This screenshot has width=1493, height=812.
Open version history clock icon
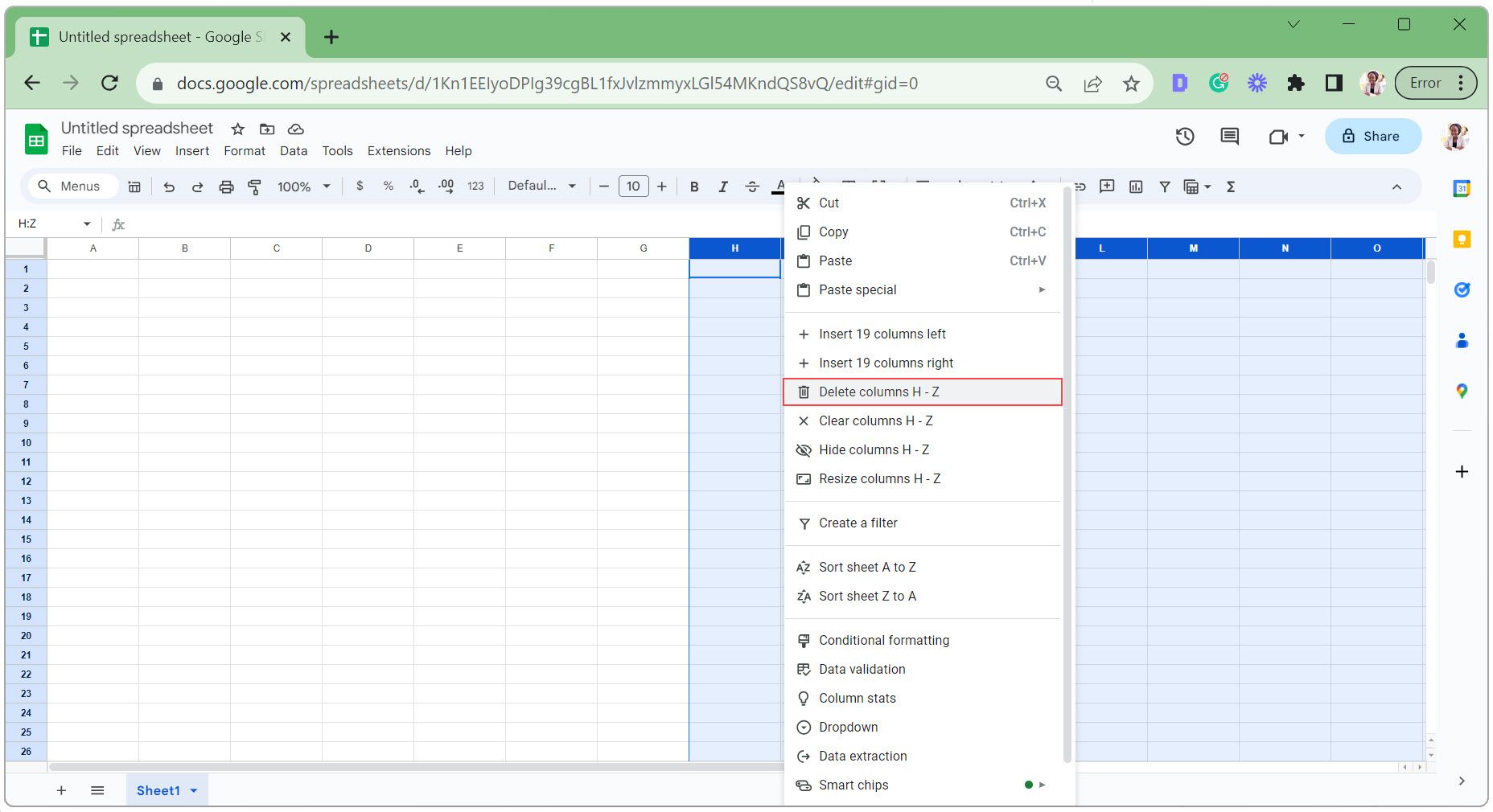click(x=1184, y=137)
